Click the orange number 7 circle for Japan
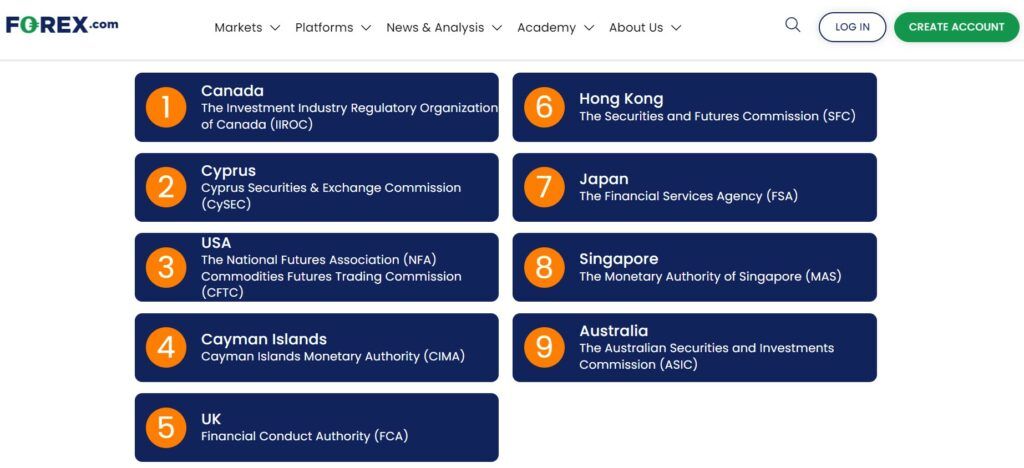 [544, 187]
